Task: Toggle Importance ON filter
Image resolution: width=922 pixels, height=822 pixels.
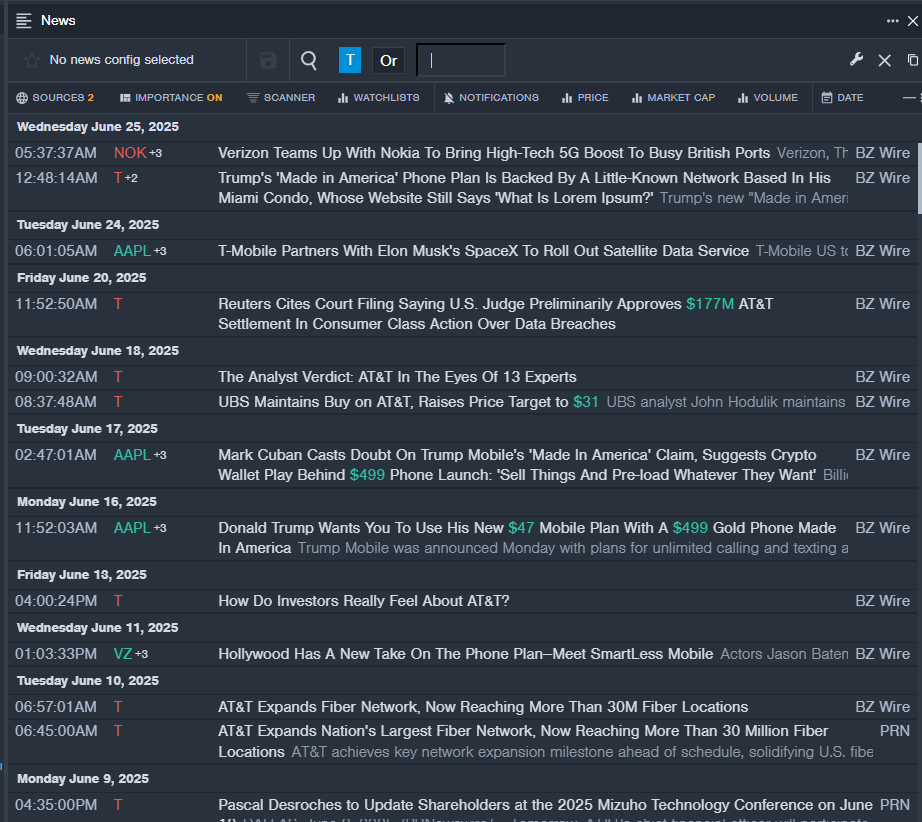Action: (171, 98)
